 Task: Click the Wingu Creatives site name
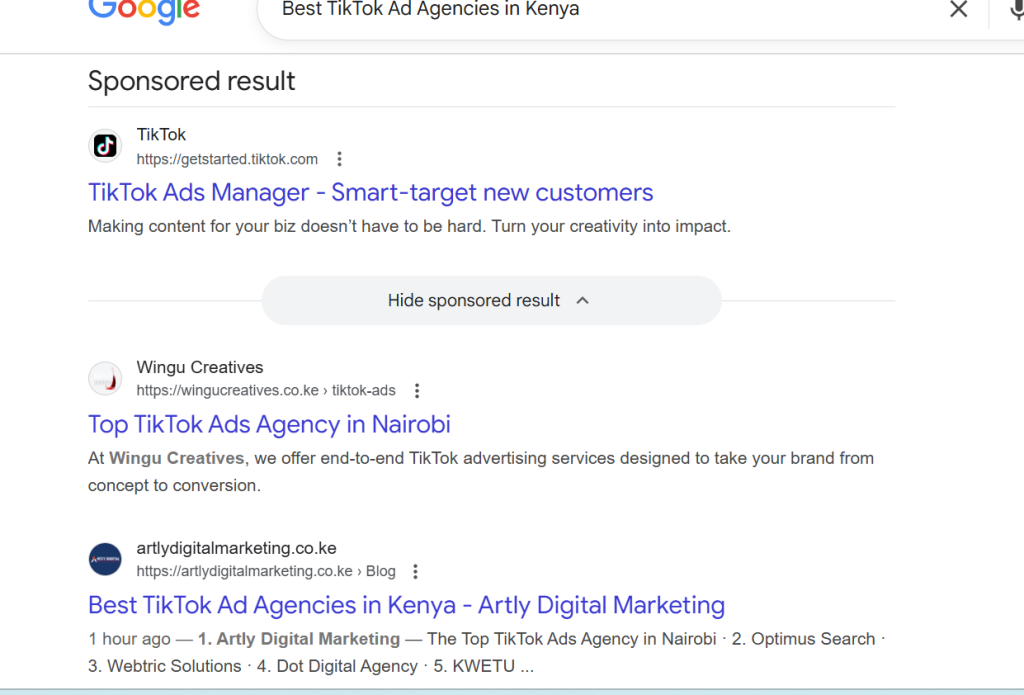pyautogui.click(x=200, y=367)
